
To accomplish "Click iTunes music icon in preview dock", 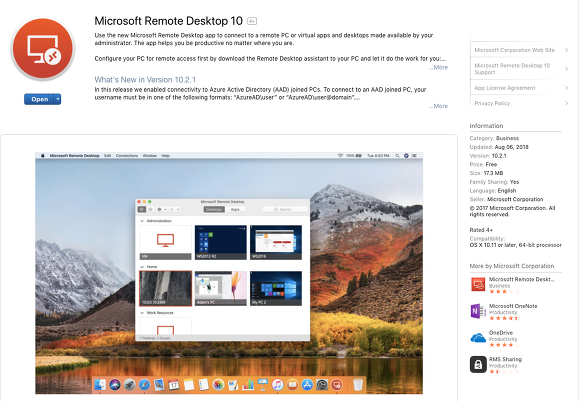I will click(277, 385).
